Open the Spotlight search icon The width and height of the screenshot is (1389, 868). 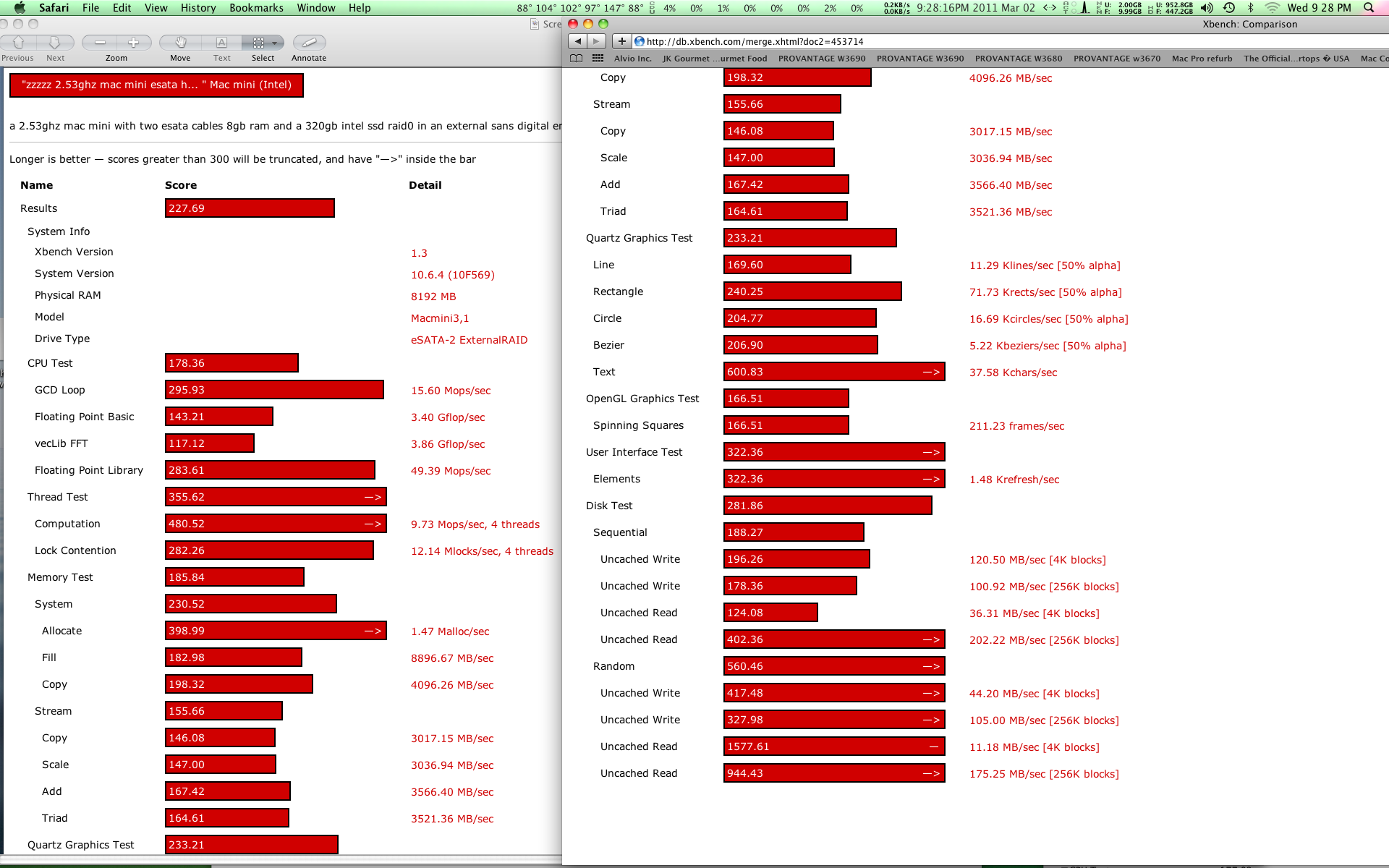pyautogui.click(x=1369, y=7)
